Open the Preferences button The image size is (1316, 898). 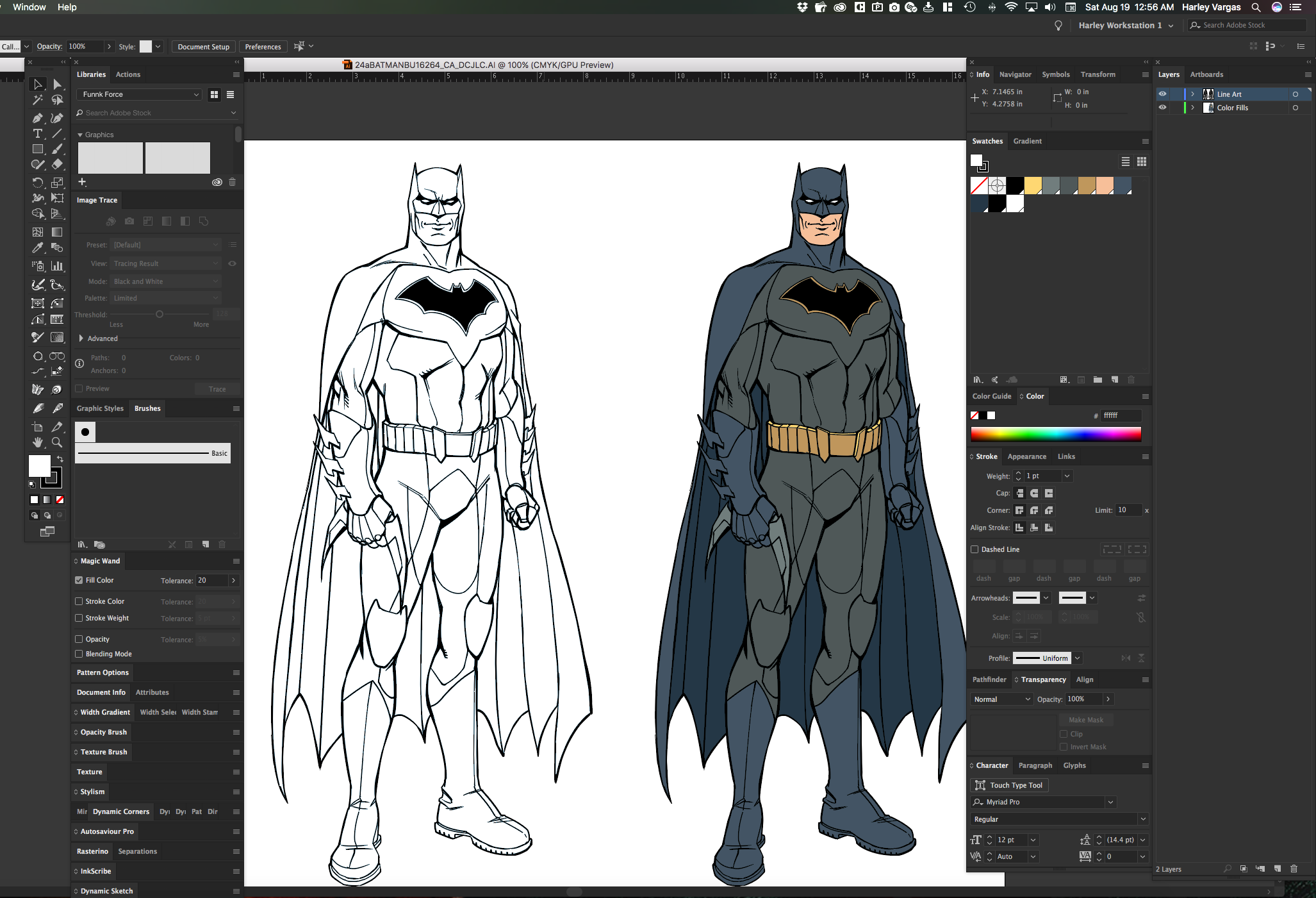pos(263,47)
